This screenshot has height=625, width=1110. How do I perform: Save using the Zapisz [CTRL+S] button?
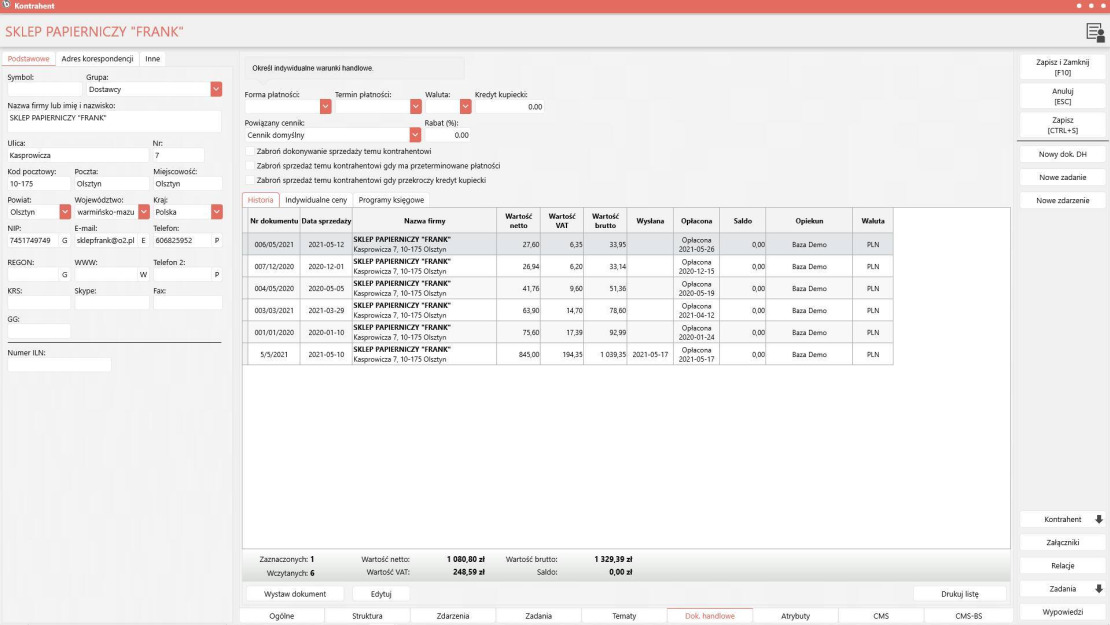[x=1063, y=125]
